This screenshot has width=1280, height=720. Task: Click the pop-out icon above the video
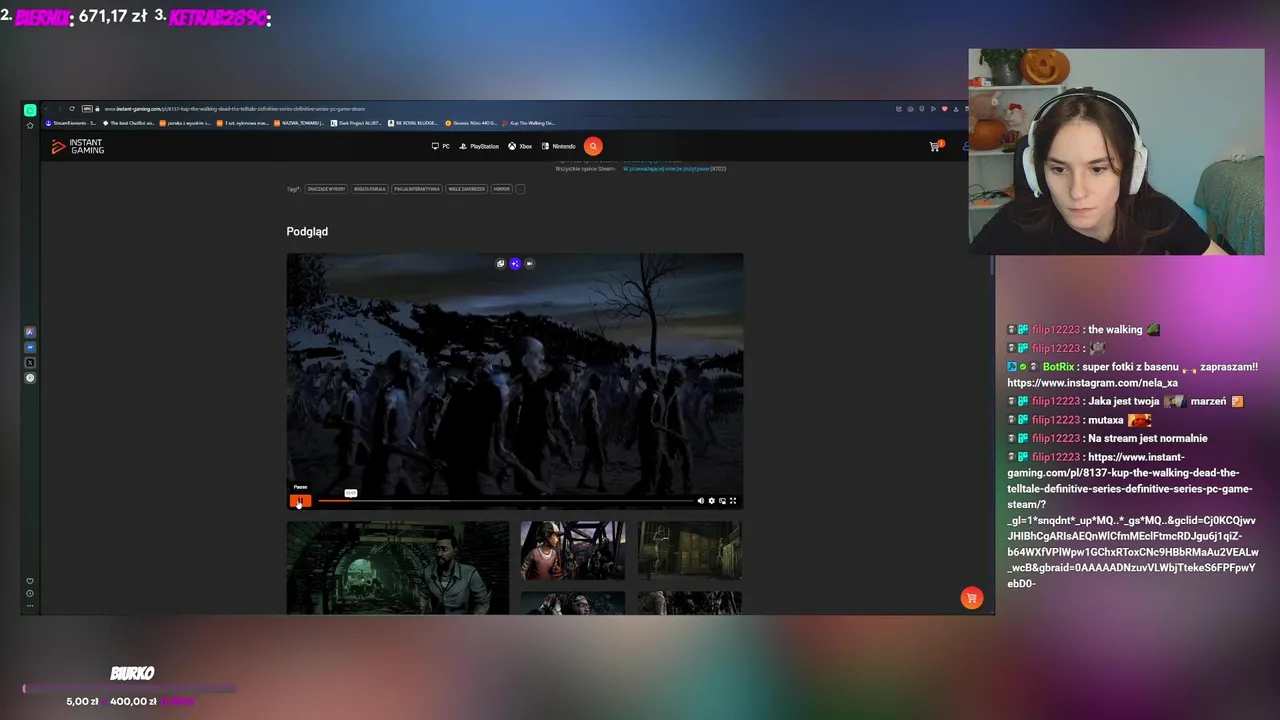[501, 264]
